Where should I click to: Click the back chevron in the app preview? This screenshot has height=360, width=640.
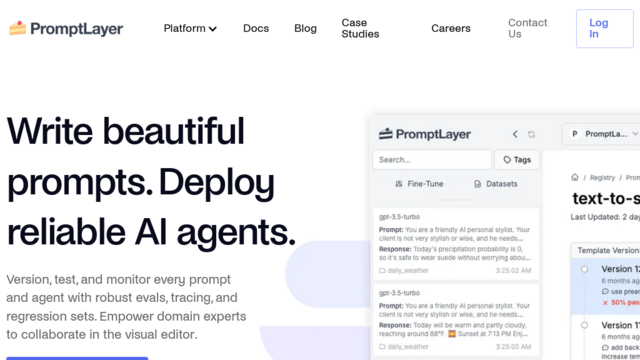click(515, 134)
